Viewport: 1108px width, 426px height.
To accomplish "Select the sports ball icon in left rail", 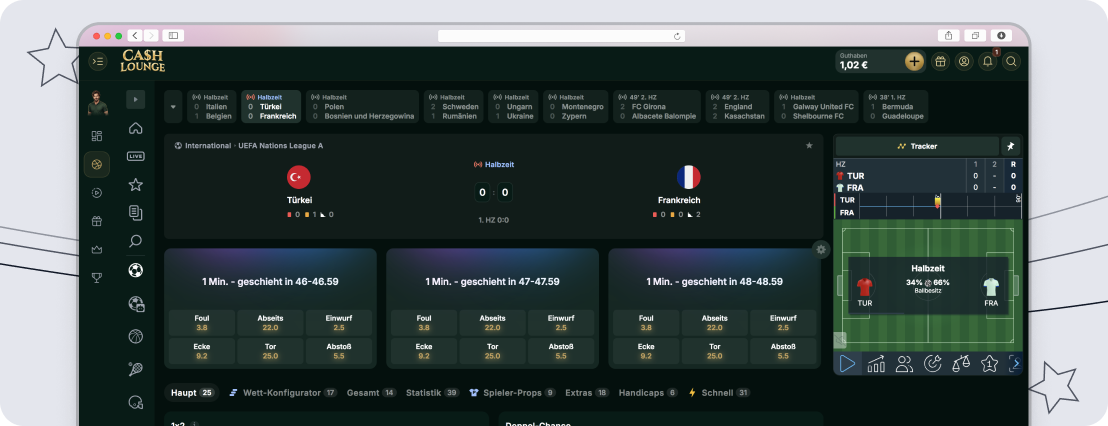I will click(x=97, y=164).
